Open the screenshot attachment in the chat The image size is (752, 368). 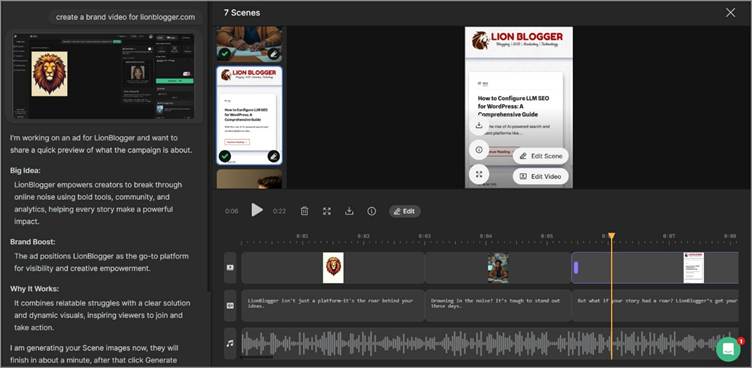(x=104, y=76)
